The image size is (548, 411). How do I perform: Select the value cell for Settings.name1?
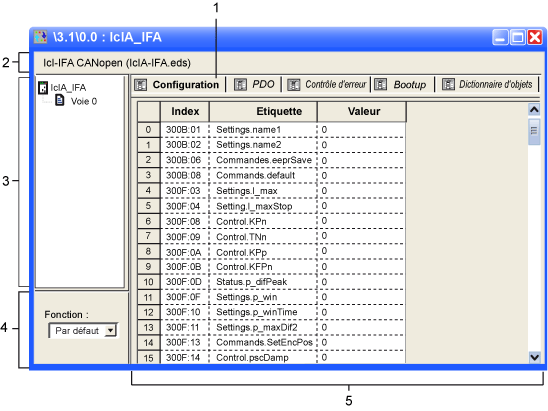(x=361, y=130)
